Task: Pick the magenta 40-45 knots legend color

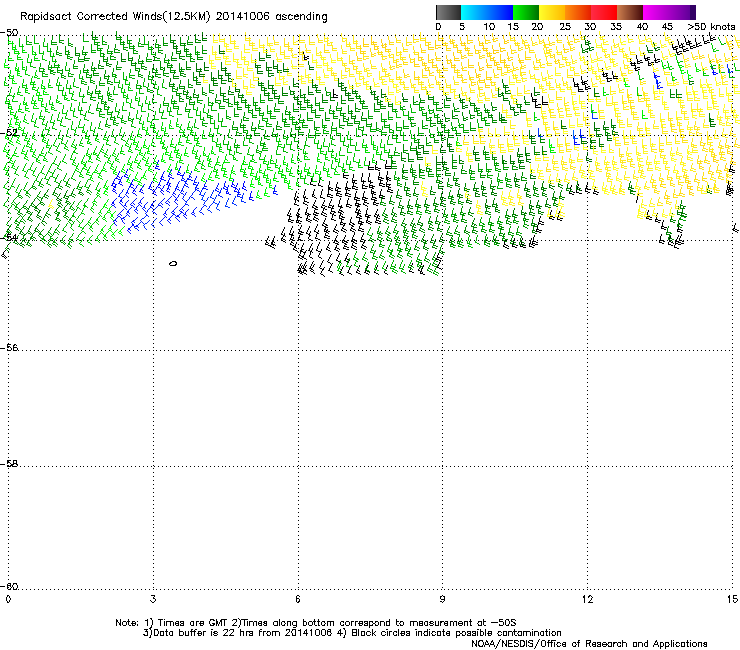Action: [x=656, y=12]
